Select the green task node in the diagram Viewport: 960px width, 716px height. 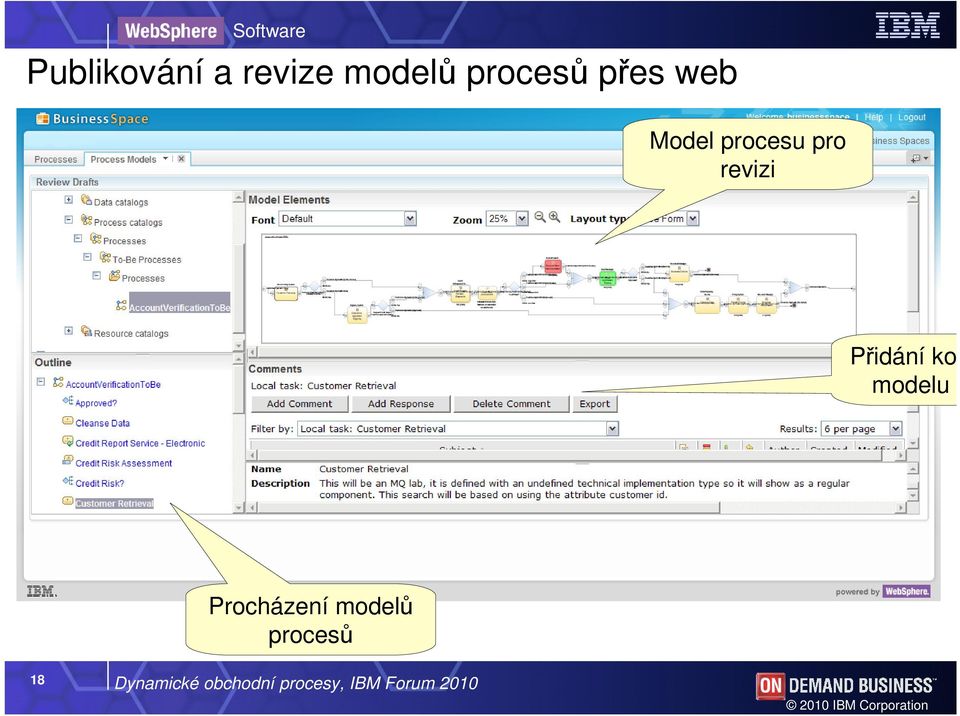607,277
